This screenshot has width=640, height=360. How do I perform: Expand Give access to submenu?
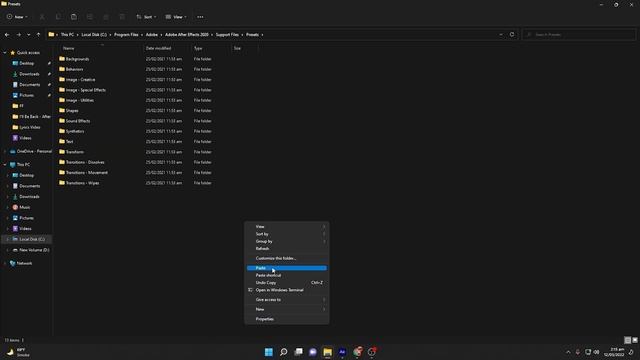tap(287, 300)
